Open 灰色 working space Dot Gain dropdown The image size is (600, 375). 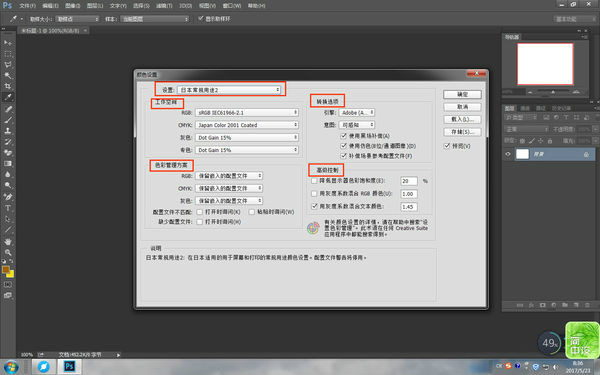tap(247, 137)
